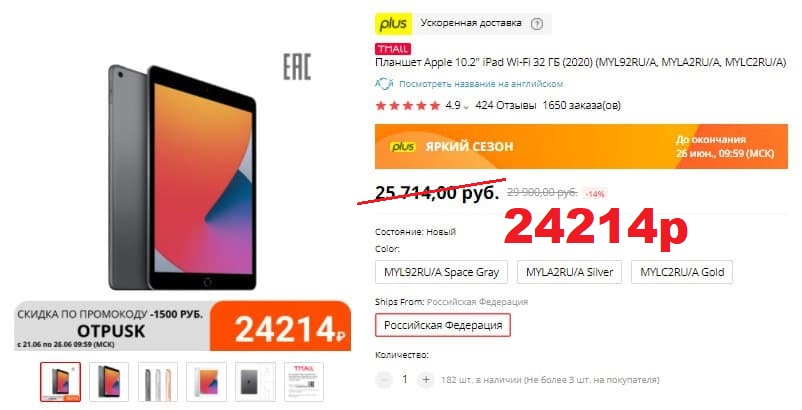802x410 pixels.
Task: Open the rating dropdown arrow next to 4.9
Action: (465, 107)
